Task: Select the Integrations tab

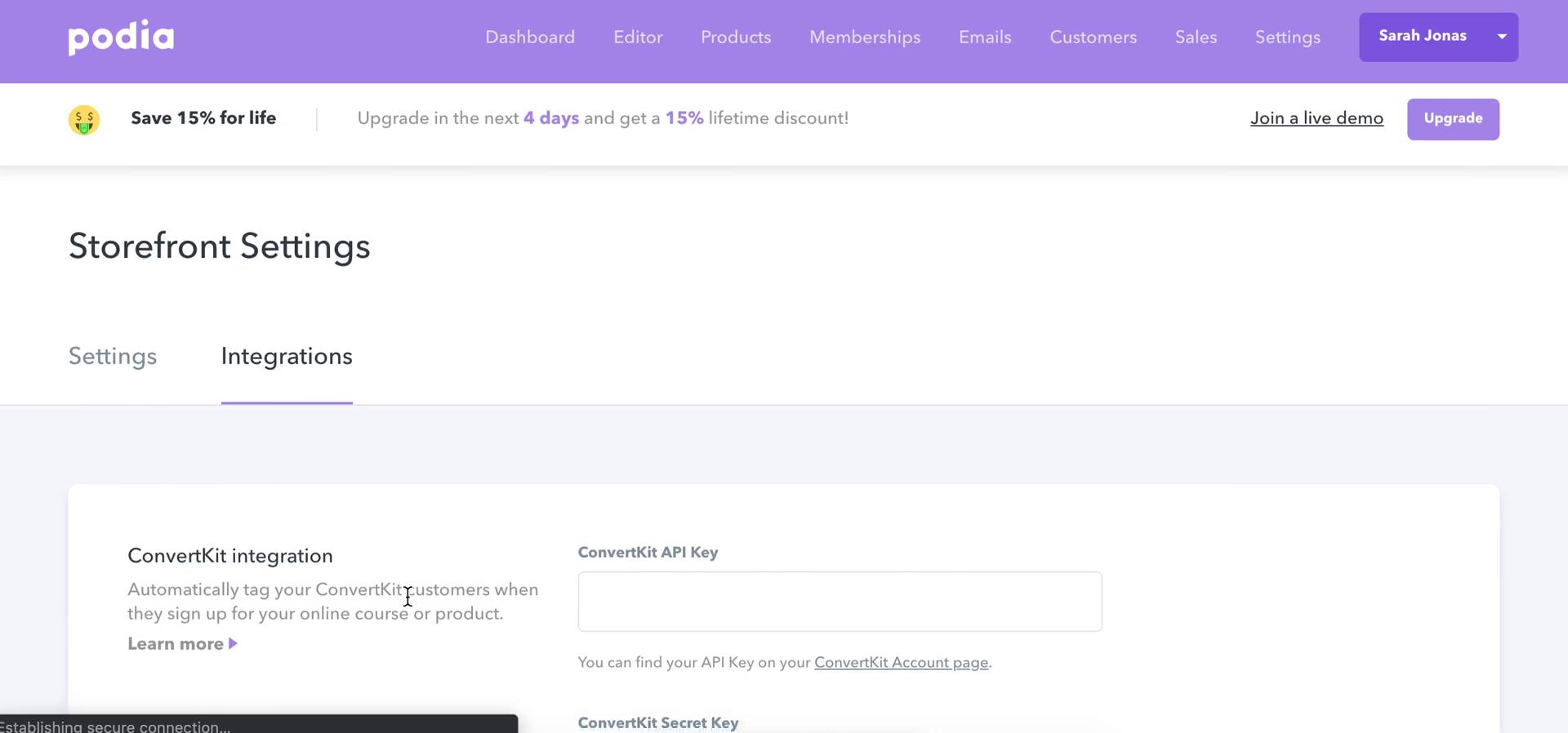Action: (287, 357)
